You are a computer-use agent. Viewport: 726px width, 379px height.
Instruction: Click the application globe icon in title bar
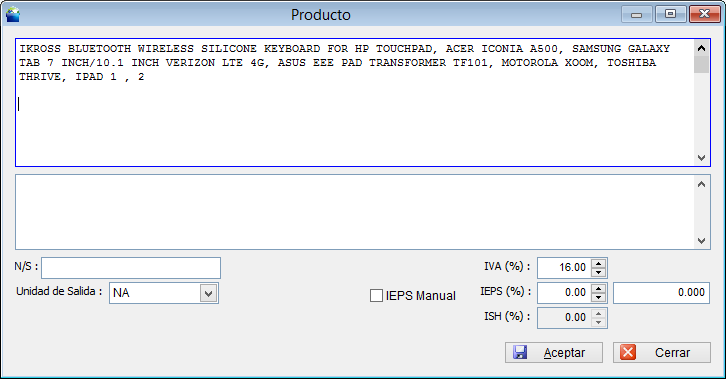(x=13, y=14)
